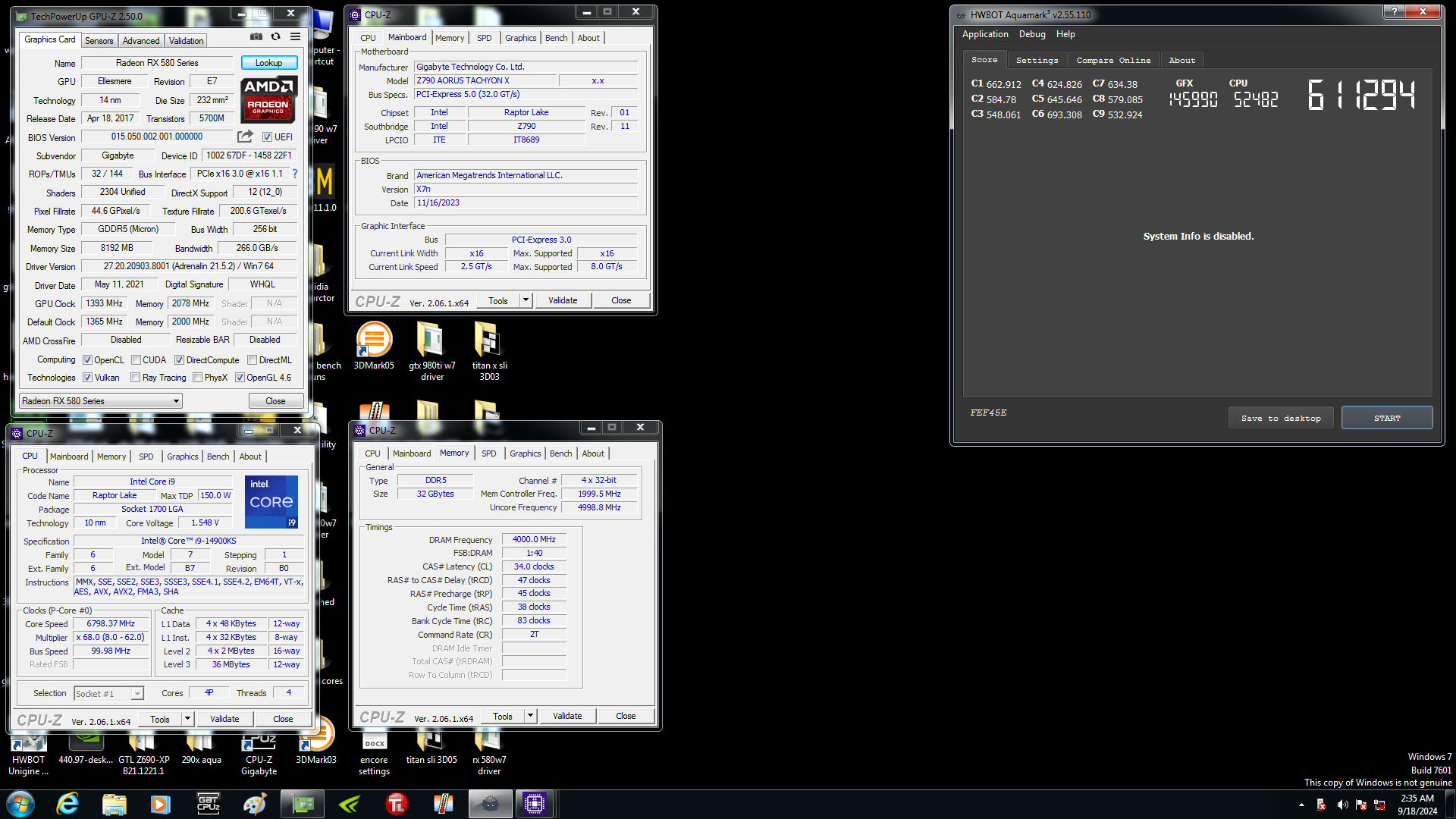The width and height of the screenshot is (1456, 819).
Task: Click Validate in CPU-Z Mainboard window
Action: [x=563, y=300]
